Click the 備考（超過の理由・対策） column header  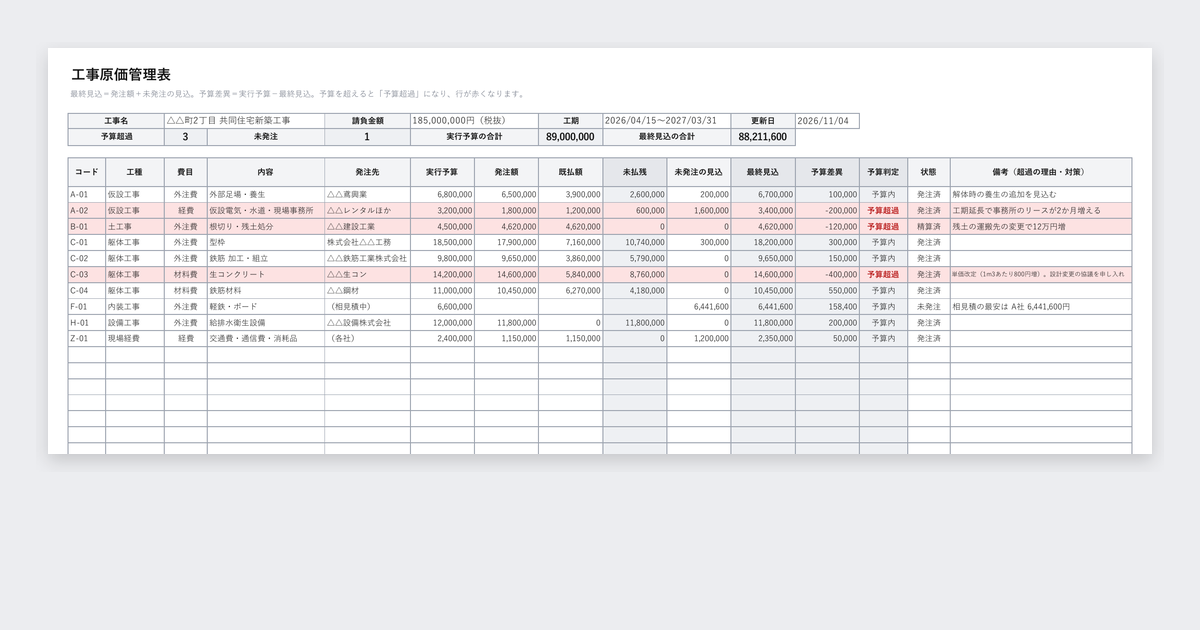pos(1041,172)
